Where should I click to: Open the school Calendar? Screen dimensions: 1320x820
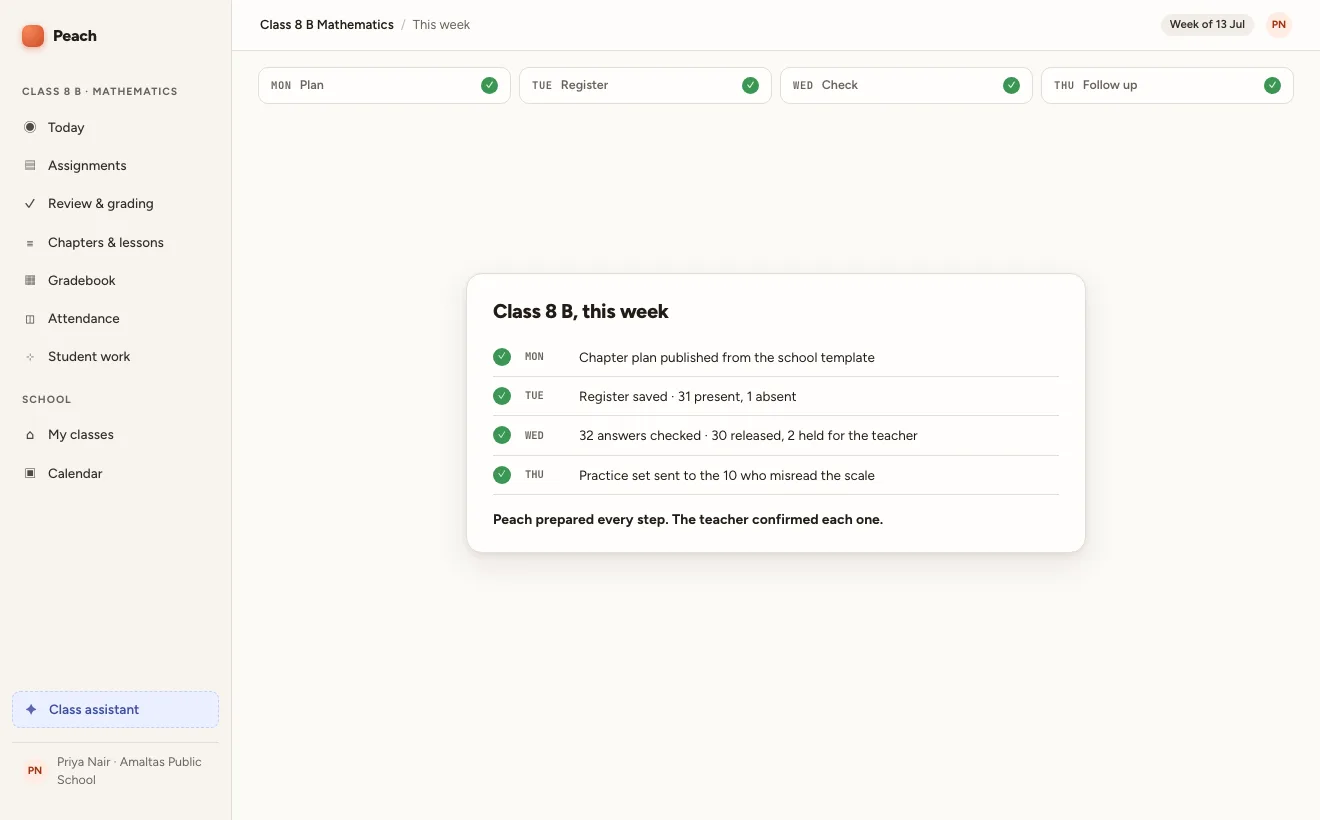tap(116, 473)
